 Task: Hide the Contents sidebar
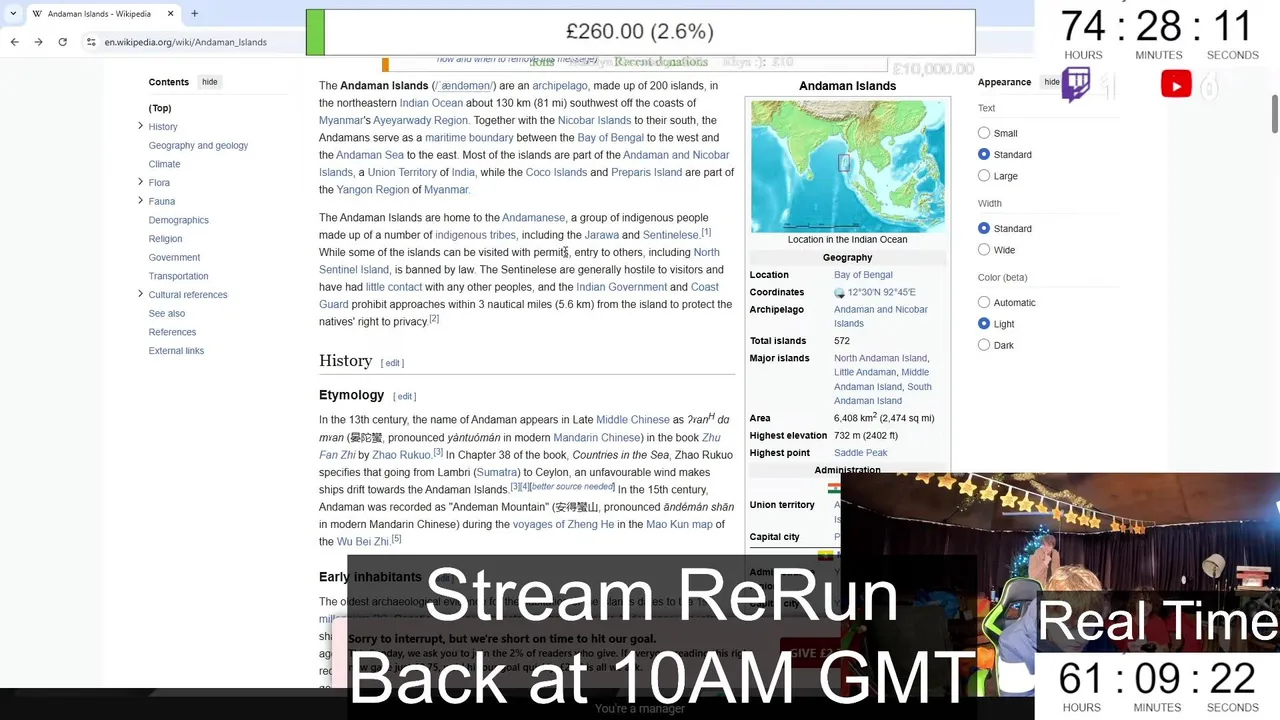(x=209, y=82)
